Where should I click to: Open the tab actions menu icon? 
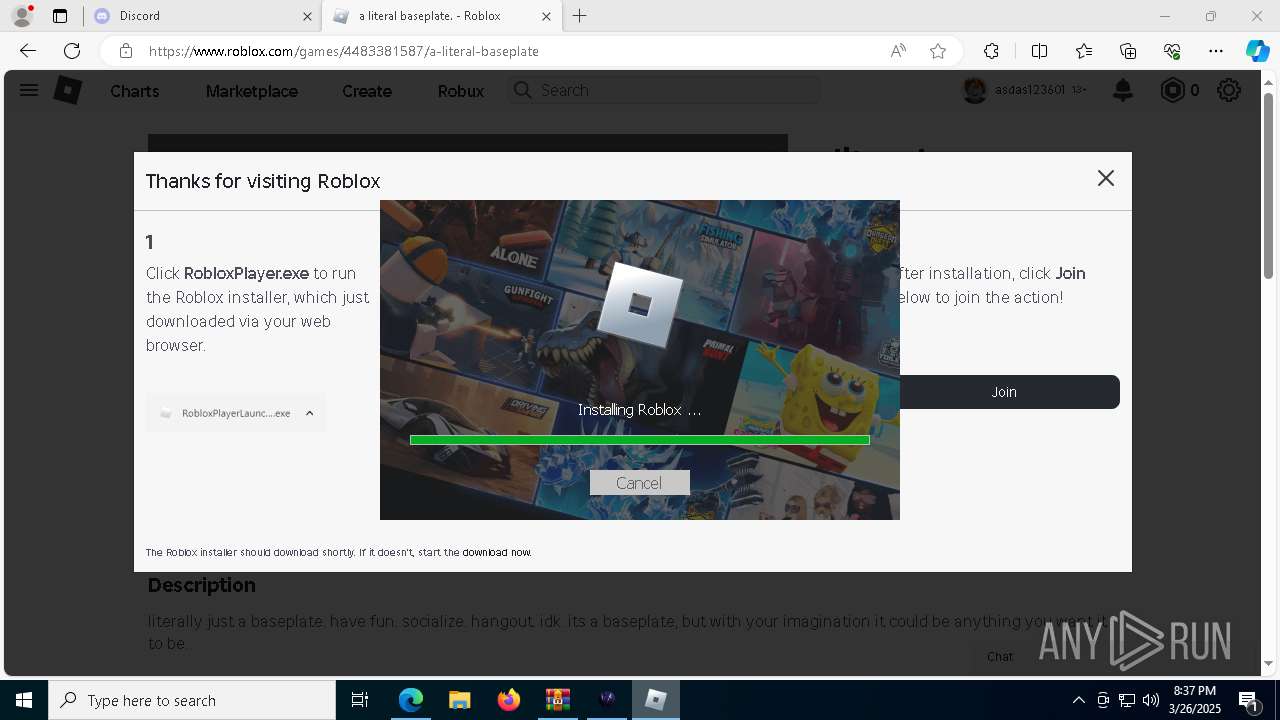(60, 16)
